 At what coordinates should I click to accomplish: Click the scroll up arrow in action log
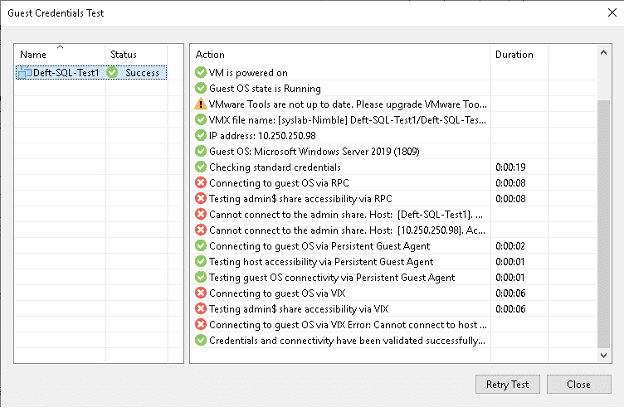[603, 53]
